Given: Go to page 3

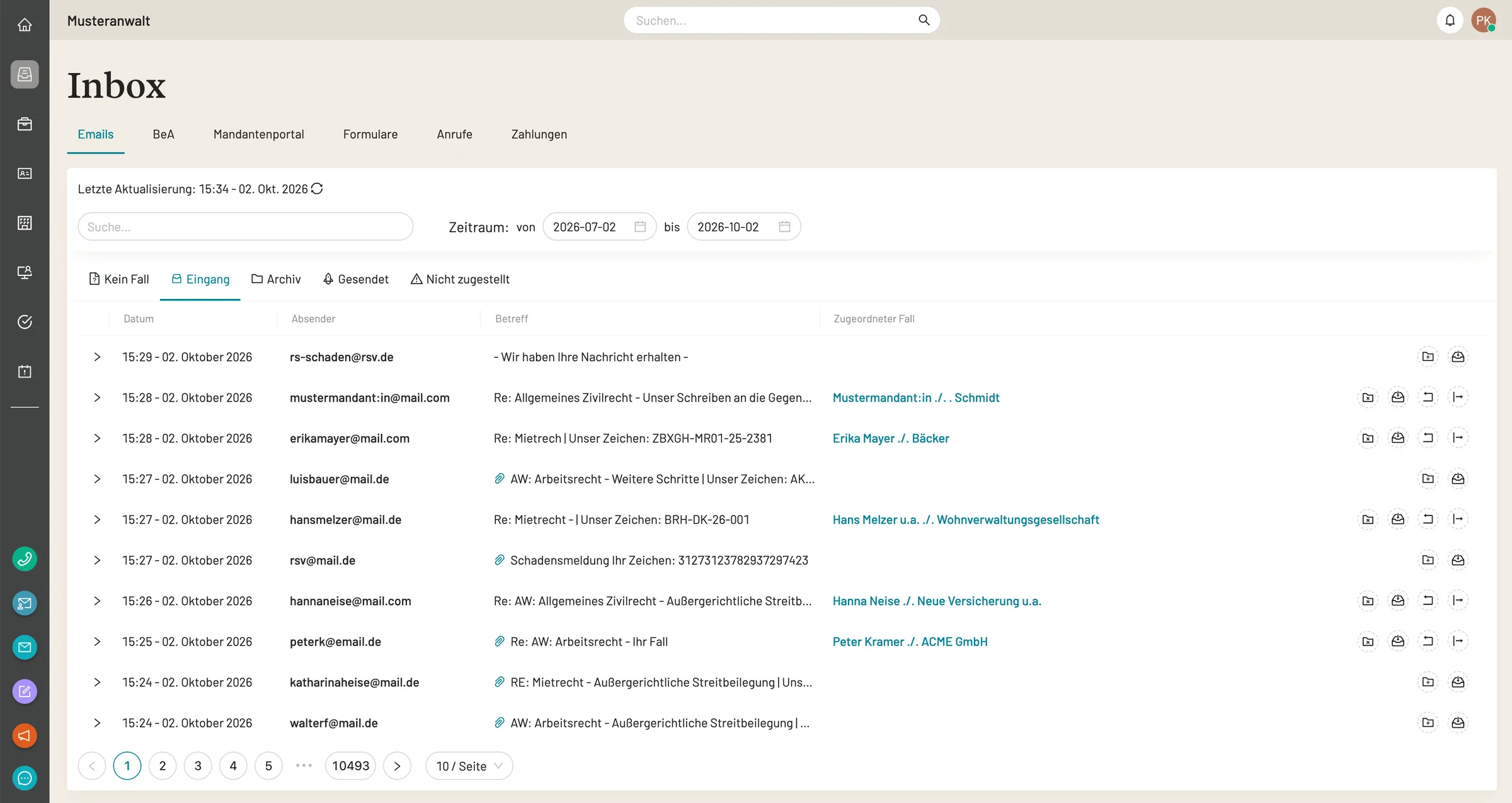Looking at the screenshot, I should click(198, 766).
